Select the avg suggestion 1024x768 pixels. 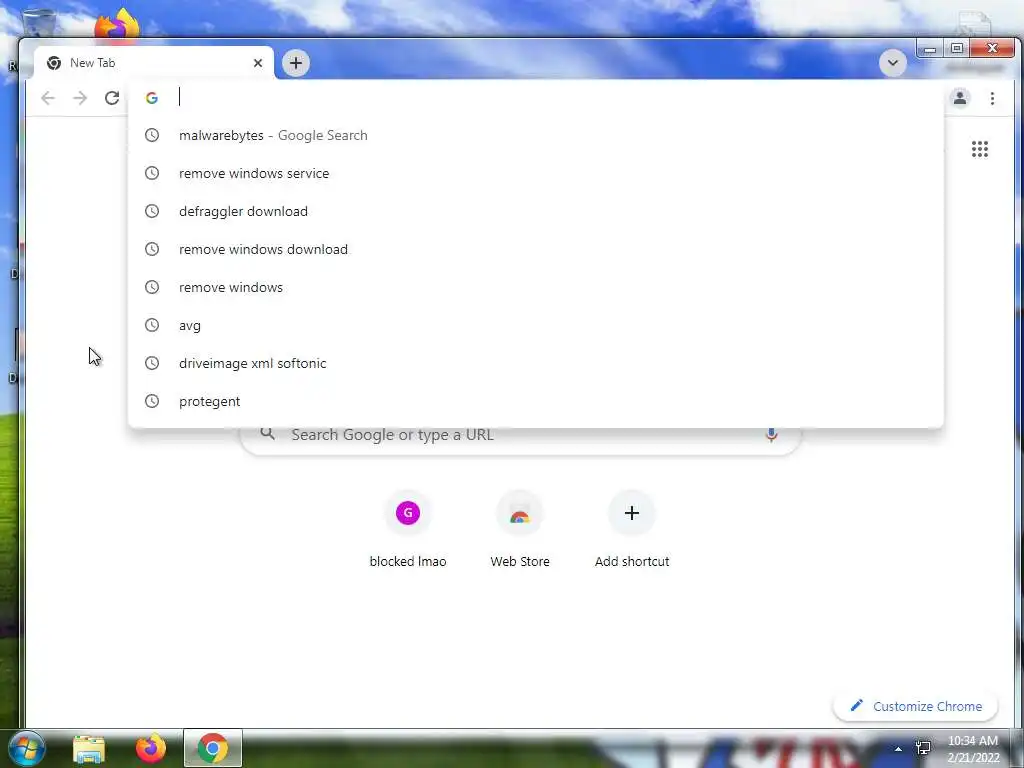(x=536, y=325)
